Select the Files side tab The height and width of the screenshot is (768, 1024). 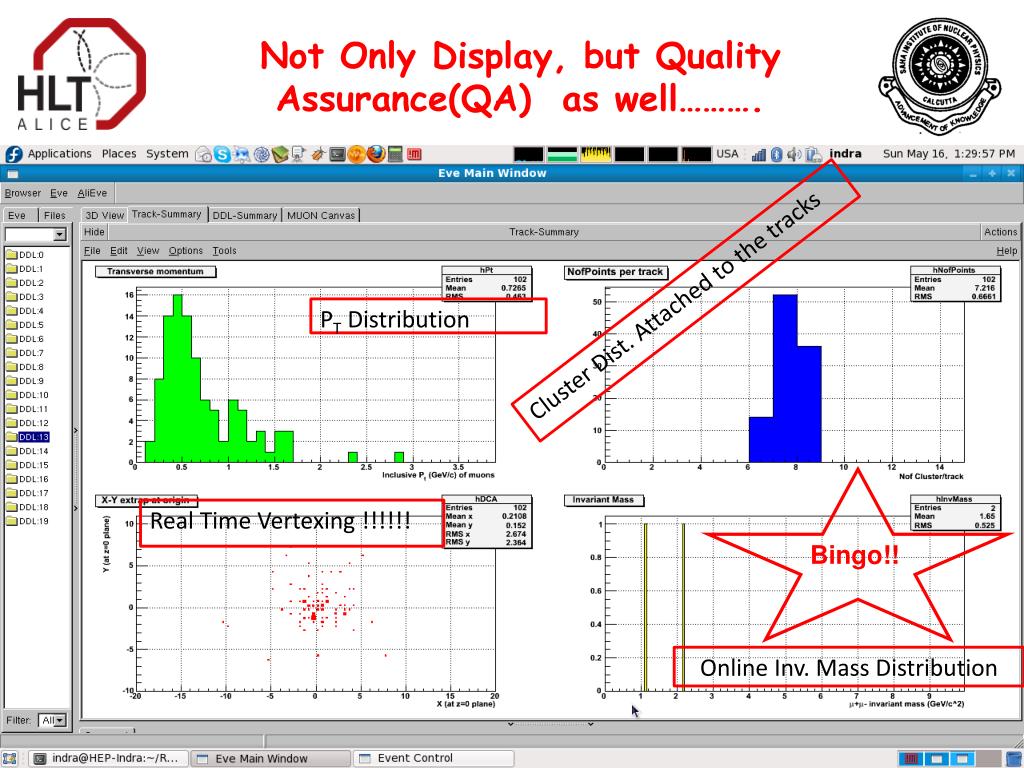[x=55, y=216]
